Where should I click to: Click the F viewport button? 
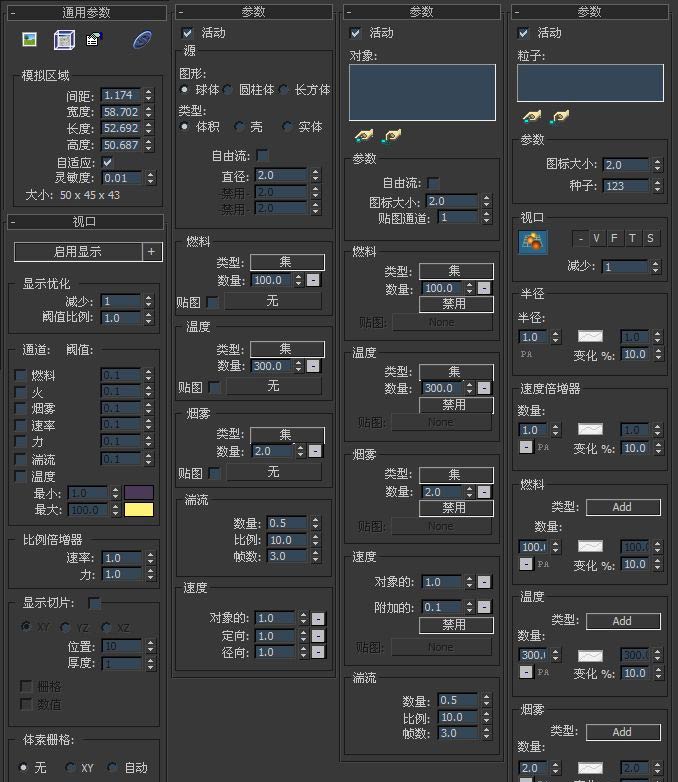point(614,238)
